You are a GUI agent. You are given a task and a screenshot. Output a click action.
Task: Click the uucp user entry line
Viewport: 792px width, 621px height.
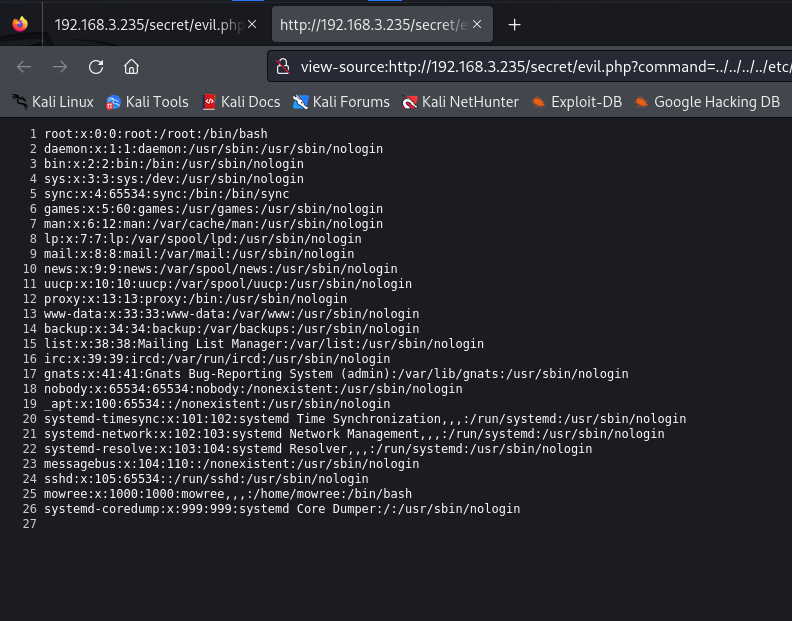tap(228, 284)
